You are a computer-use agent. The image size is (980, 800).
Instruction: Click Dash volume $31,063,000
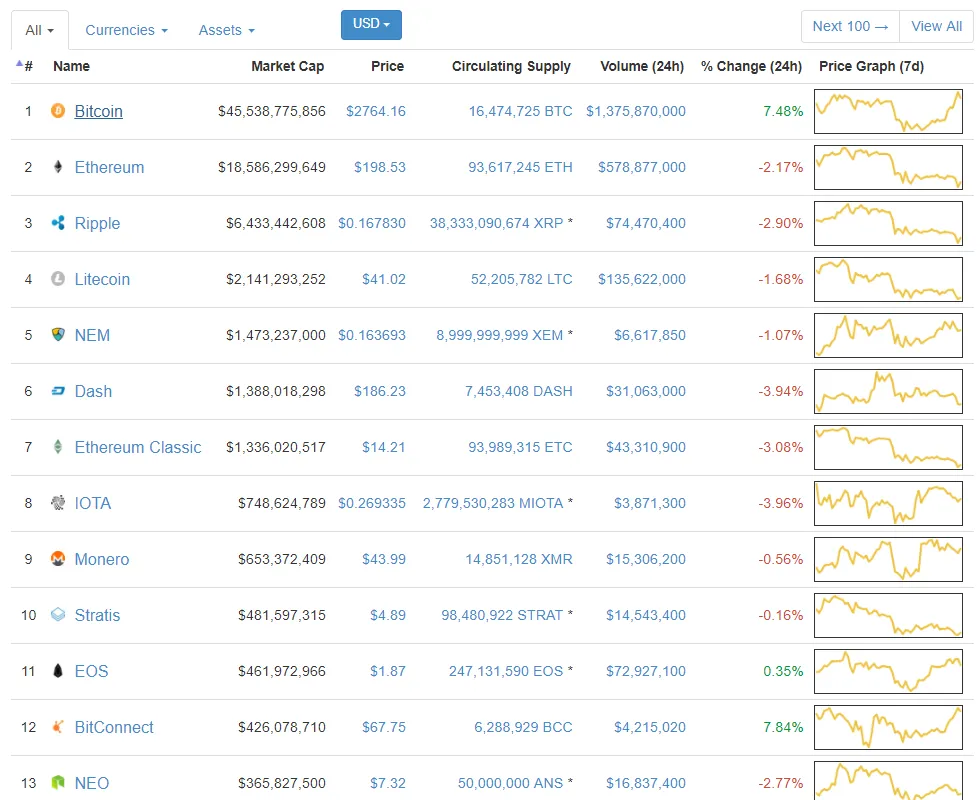coord(646,391)
